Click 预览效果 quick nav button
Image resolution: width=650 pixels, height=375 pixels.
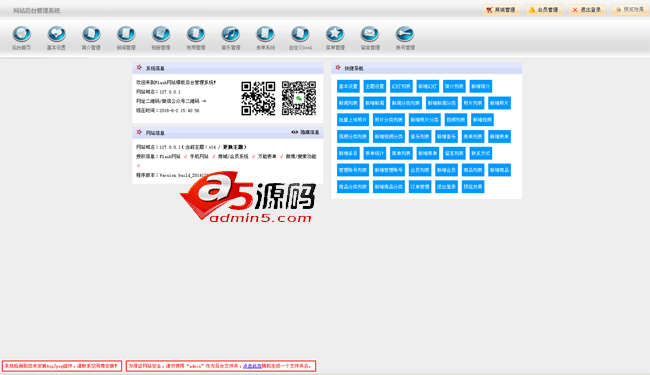pyautogui.click(x=473, y=186)
